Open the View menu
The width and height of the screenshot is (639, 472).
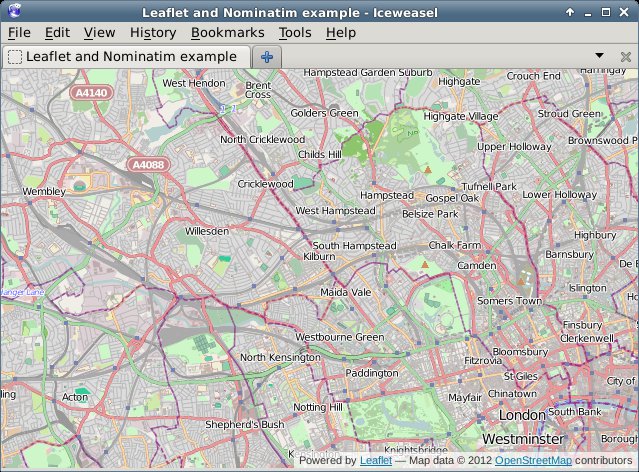[x=99, y=33]
